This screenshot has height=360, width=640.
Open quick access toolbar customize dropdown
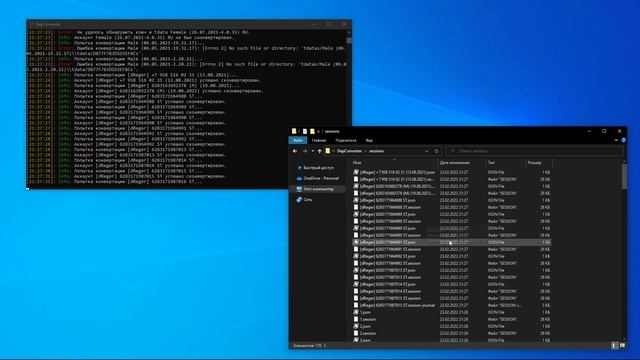pos(318,131)
